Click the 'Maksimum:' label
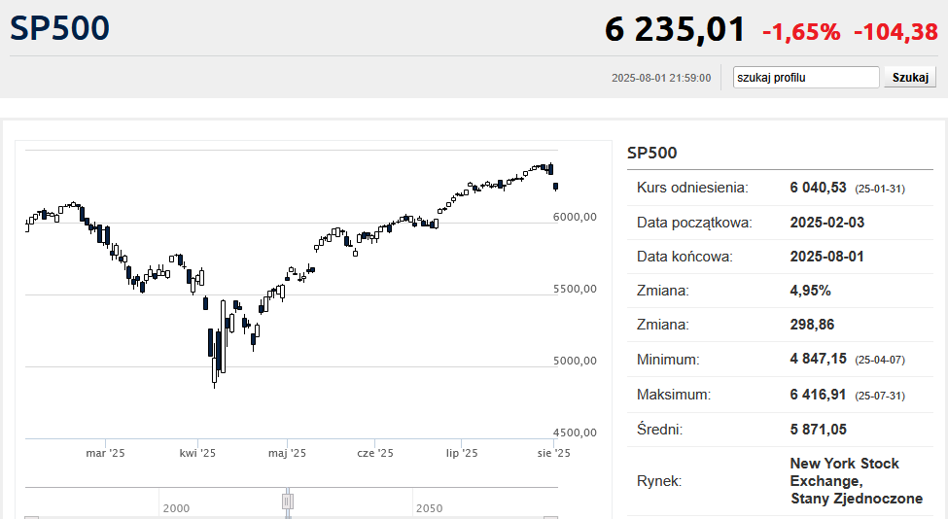This screenshot has height=519, width=948. pos(674,395)
